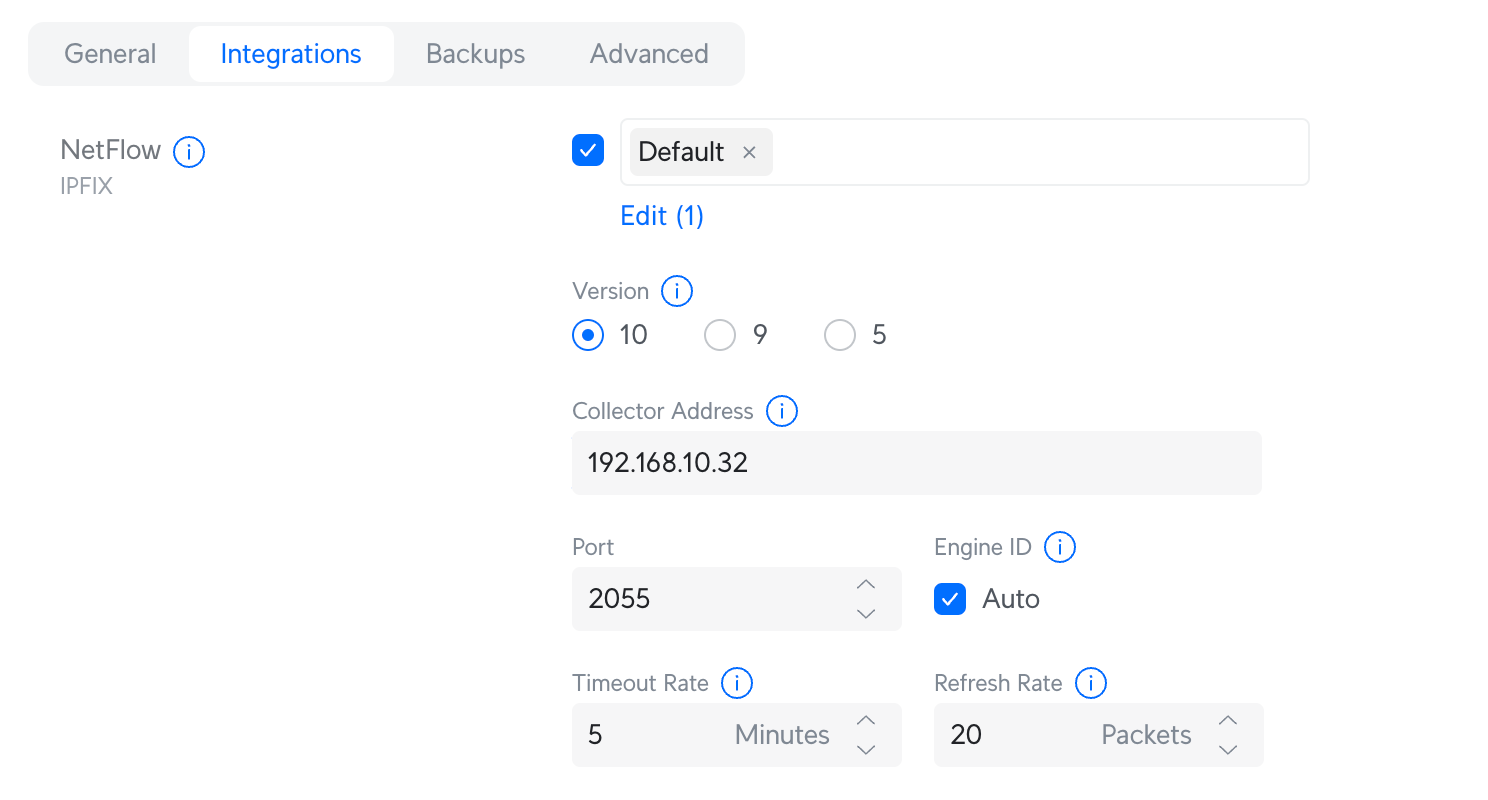Click the Edit (1) link
This screenshot has width=1488, height=800.
tap(662, 216)
